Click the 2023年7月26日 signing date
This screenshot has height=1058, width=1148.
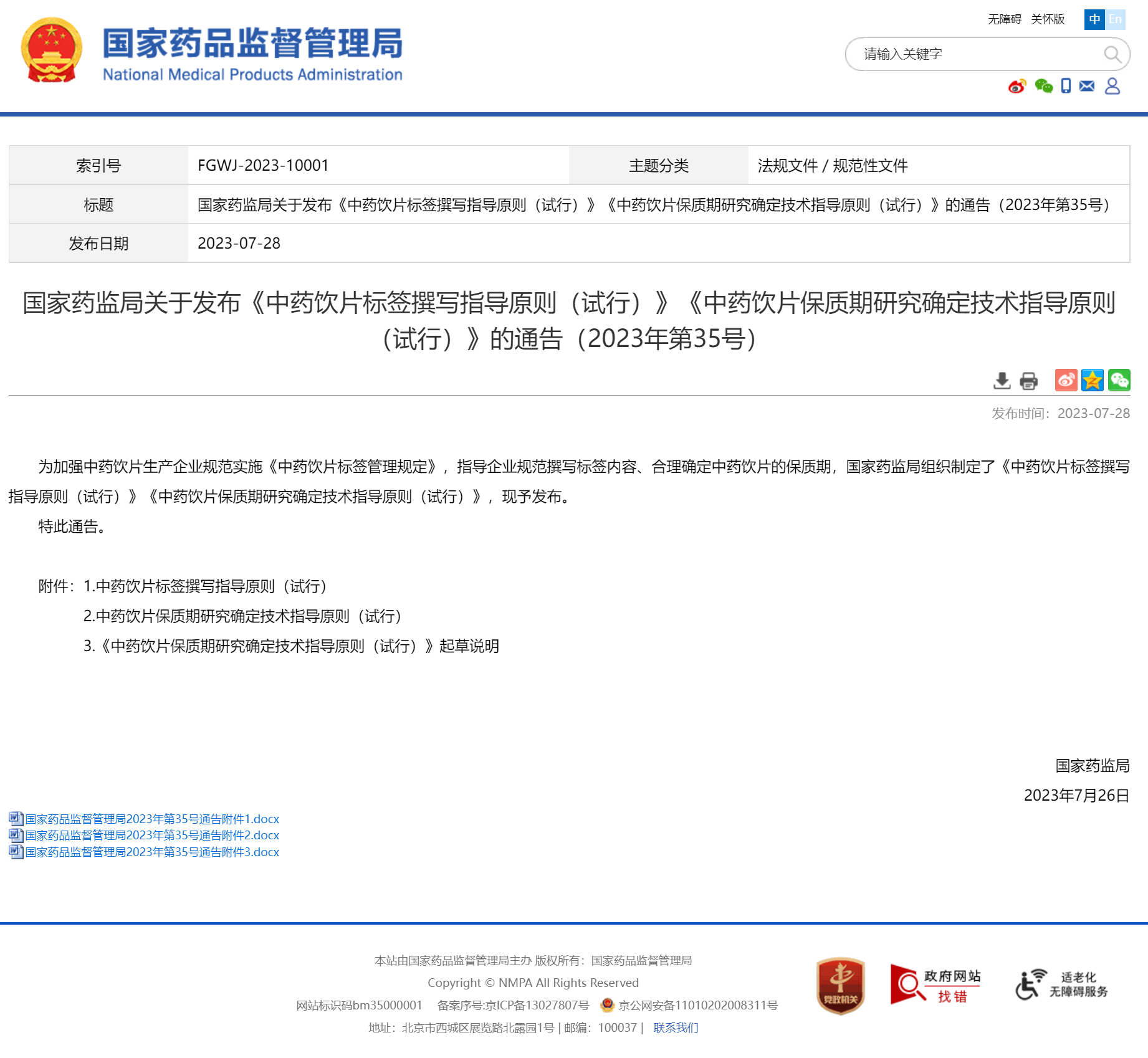click(1077, 796)
